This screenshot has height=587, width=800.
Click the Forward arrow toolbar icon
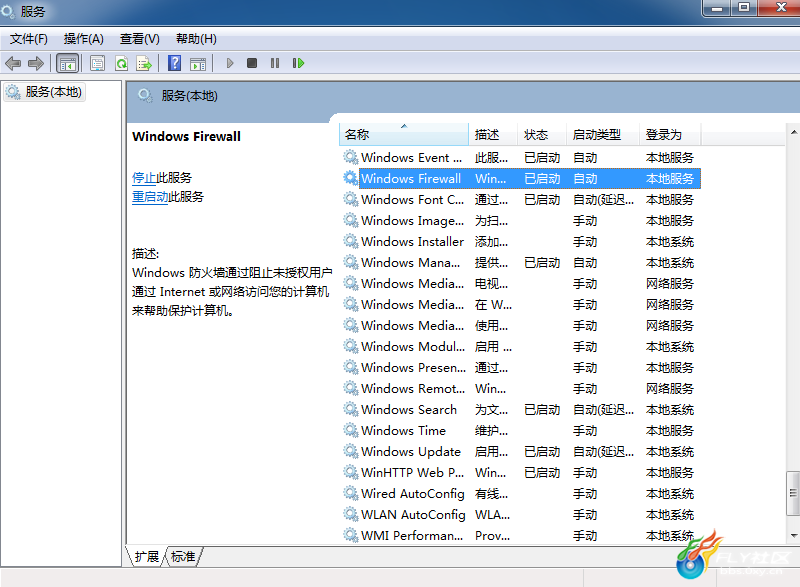(x=36, y=64)
